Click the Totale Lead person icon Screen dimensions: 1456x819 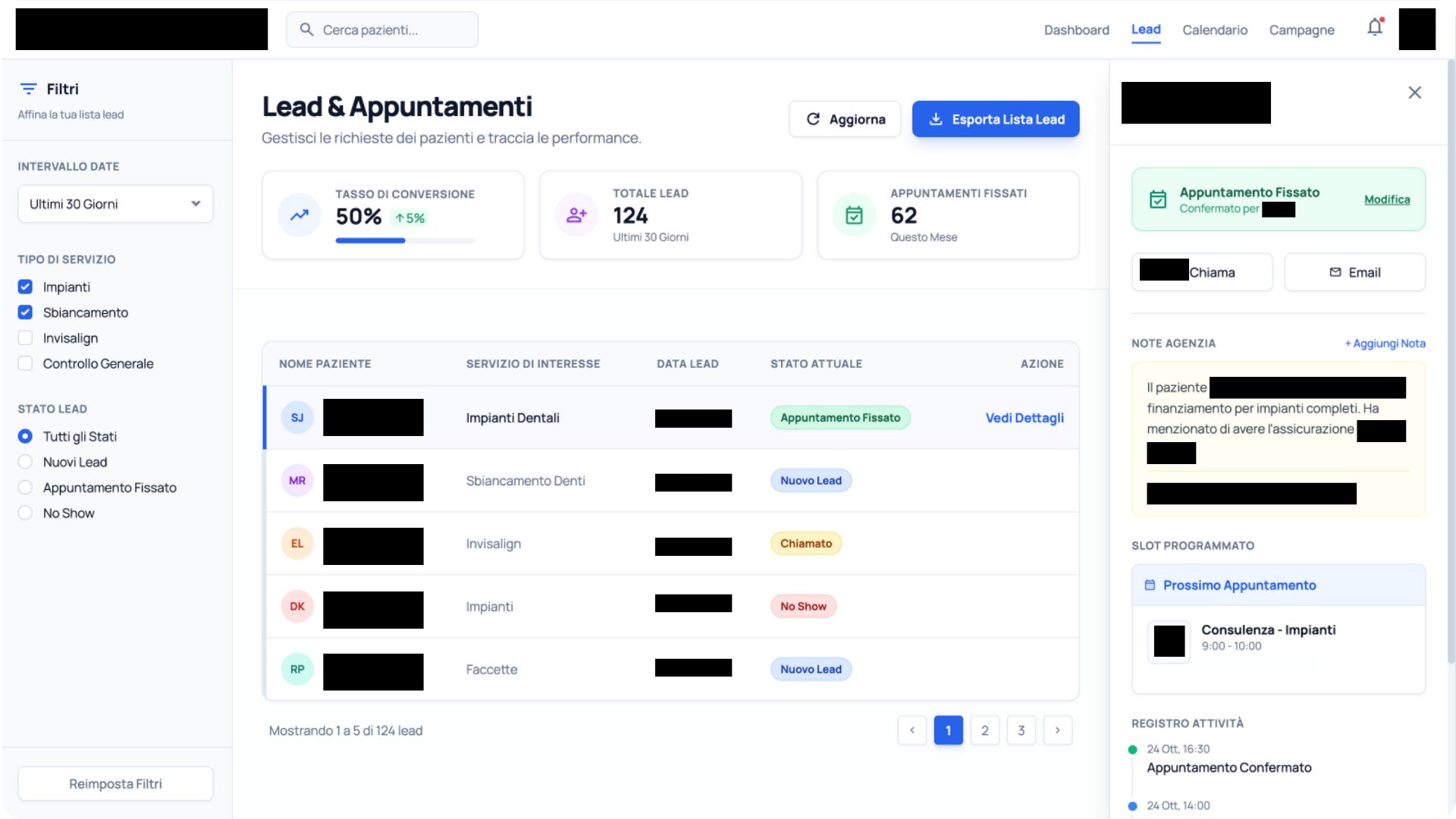(576, 215)
